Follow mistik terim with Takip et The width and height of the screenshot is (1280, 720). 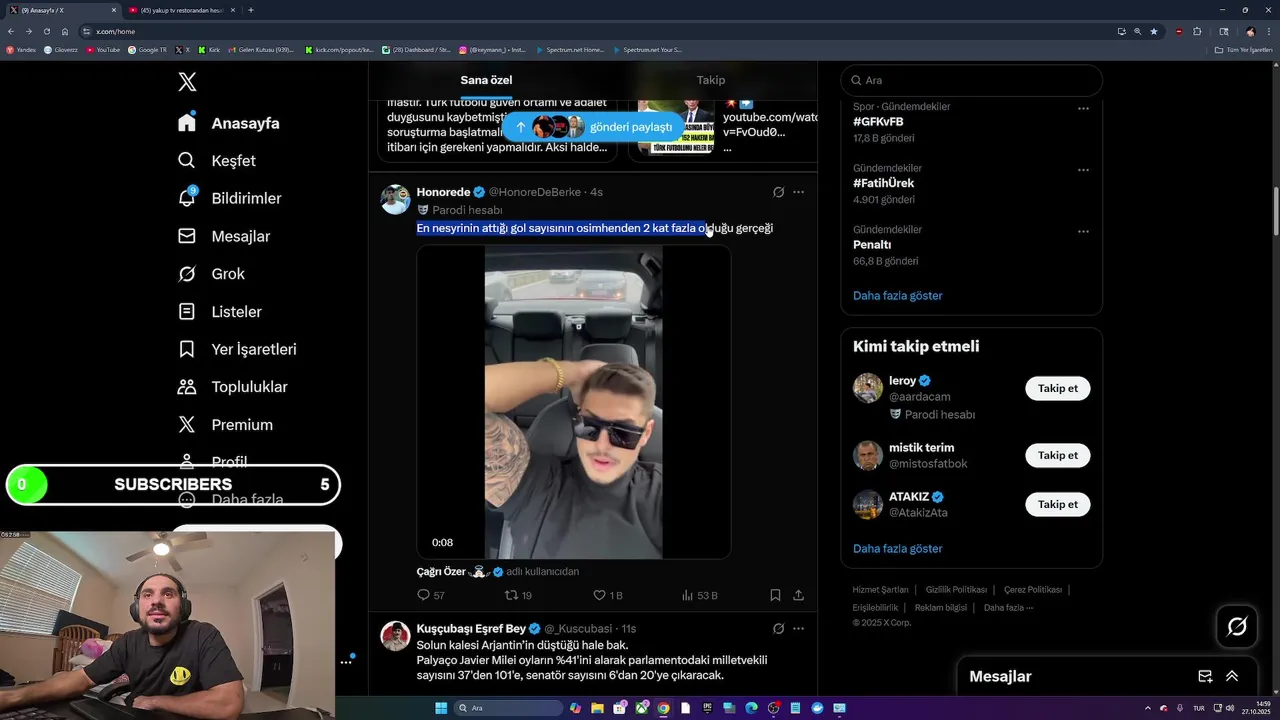tap(1057, 455)
